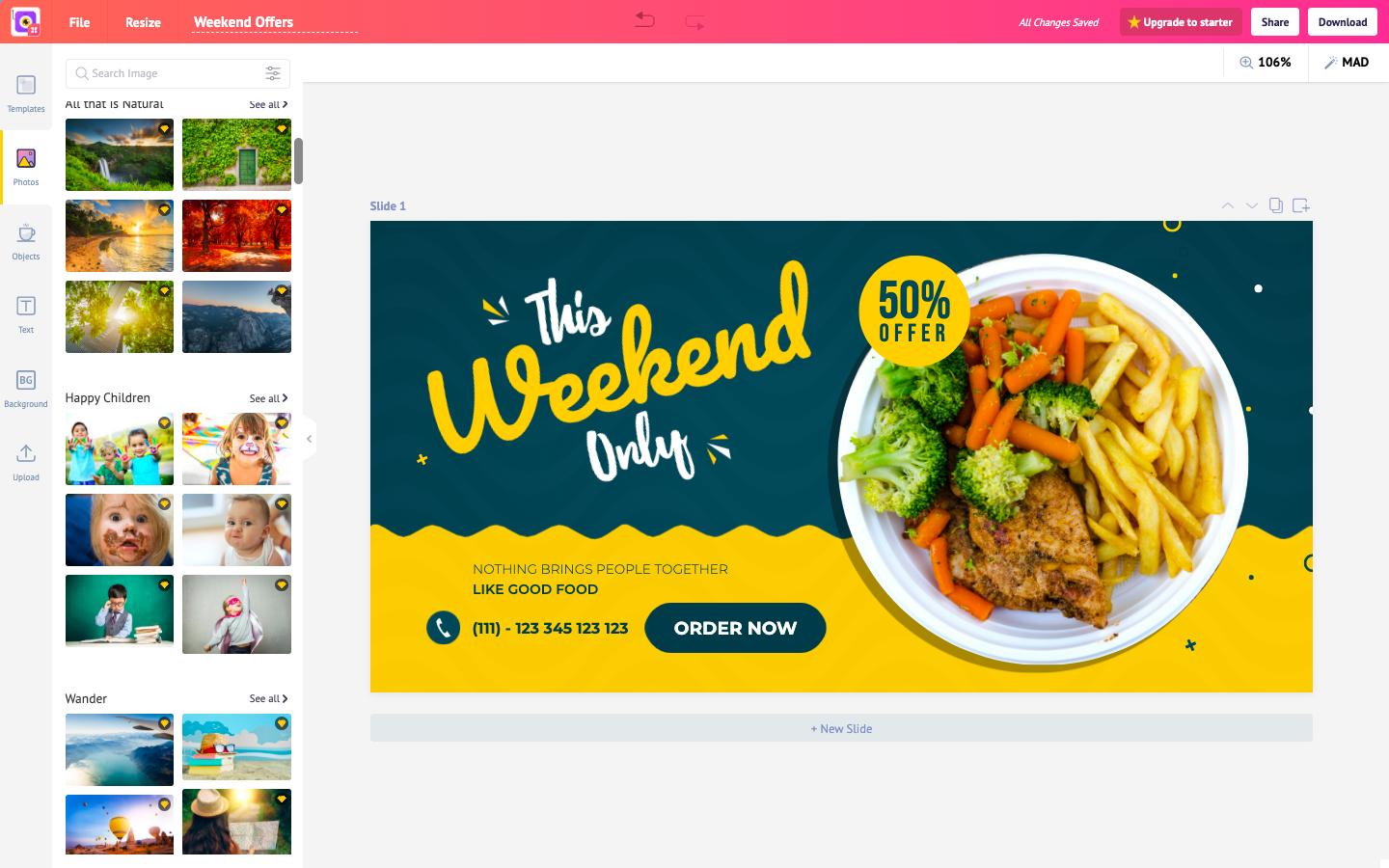This screenshot has height=868, width=1389.
Task: Click the Download button
Action: pyautogui.click(x=1343, y=22)
